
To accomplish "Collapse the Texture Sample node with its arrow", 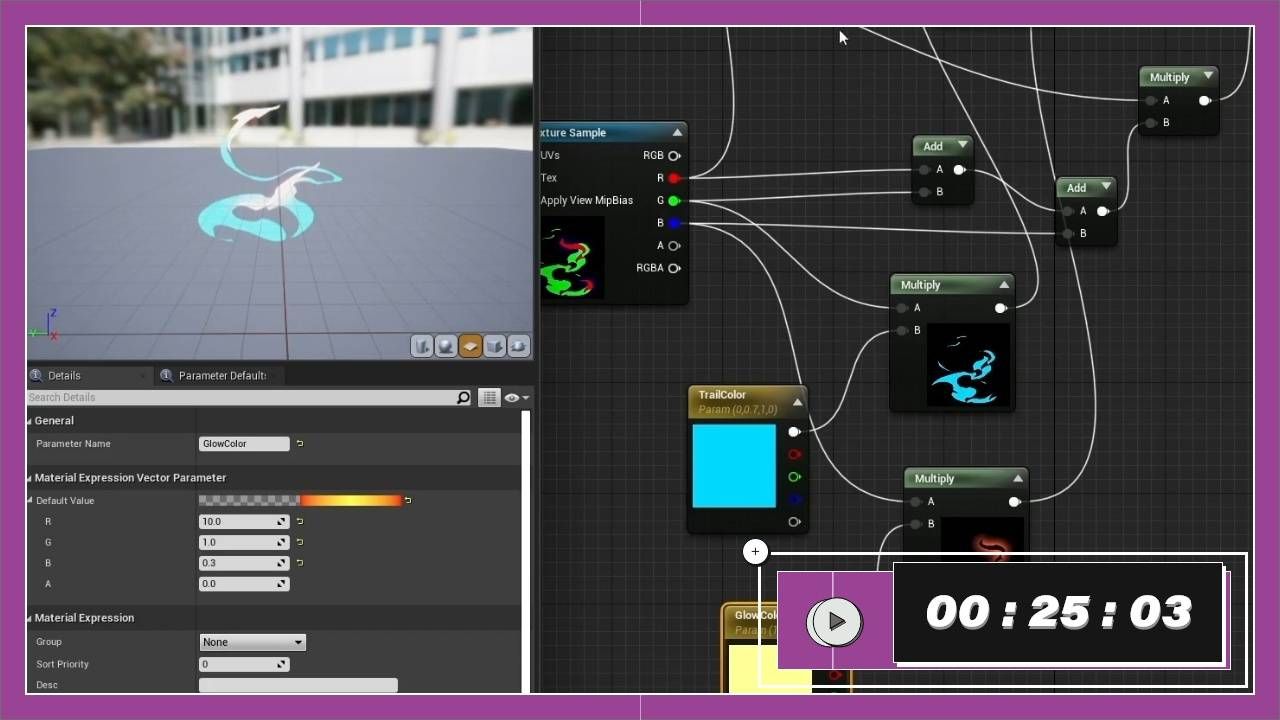I will coord(677,132).
